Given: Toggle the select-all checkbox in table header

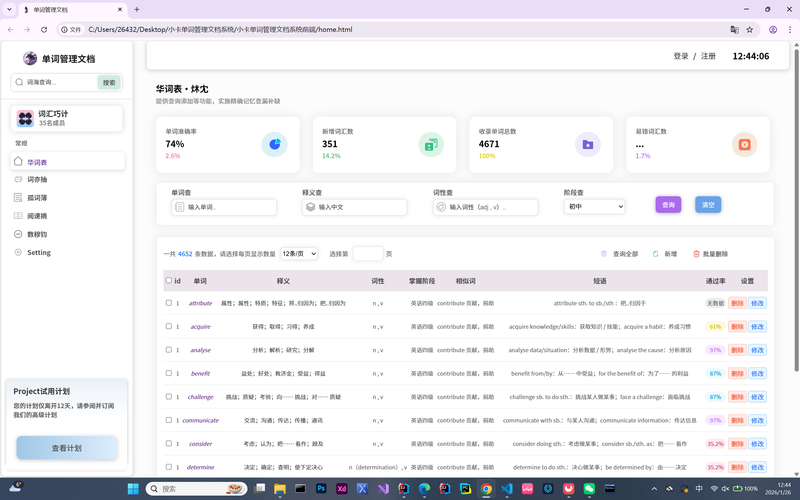Looking at the screenshot, I should click(x=169, y=281).
